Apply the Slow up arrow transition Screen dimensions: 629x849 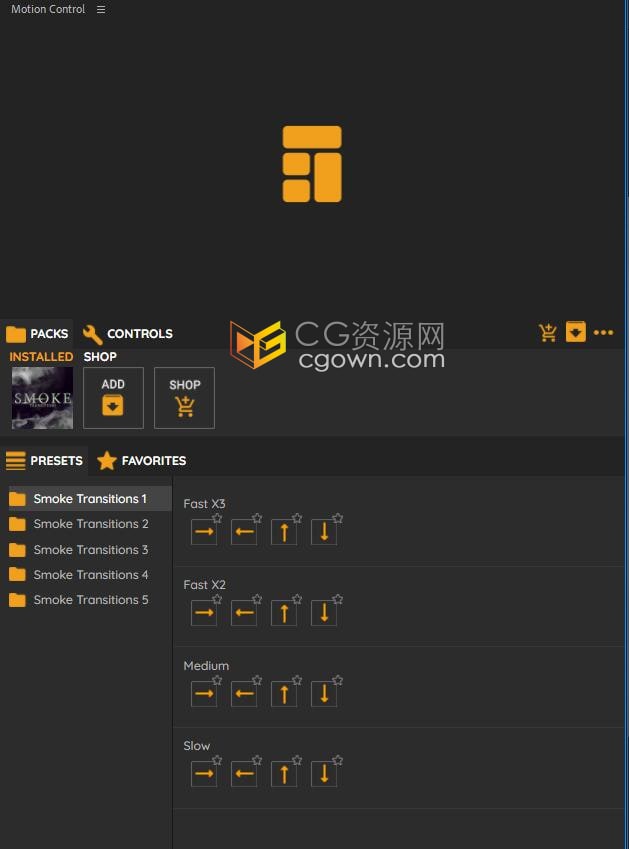(x=284, y=774)
